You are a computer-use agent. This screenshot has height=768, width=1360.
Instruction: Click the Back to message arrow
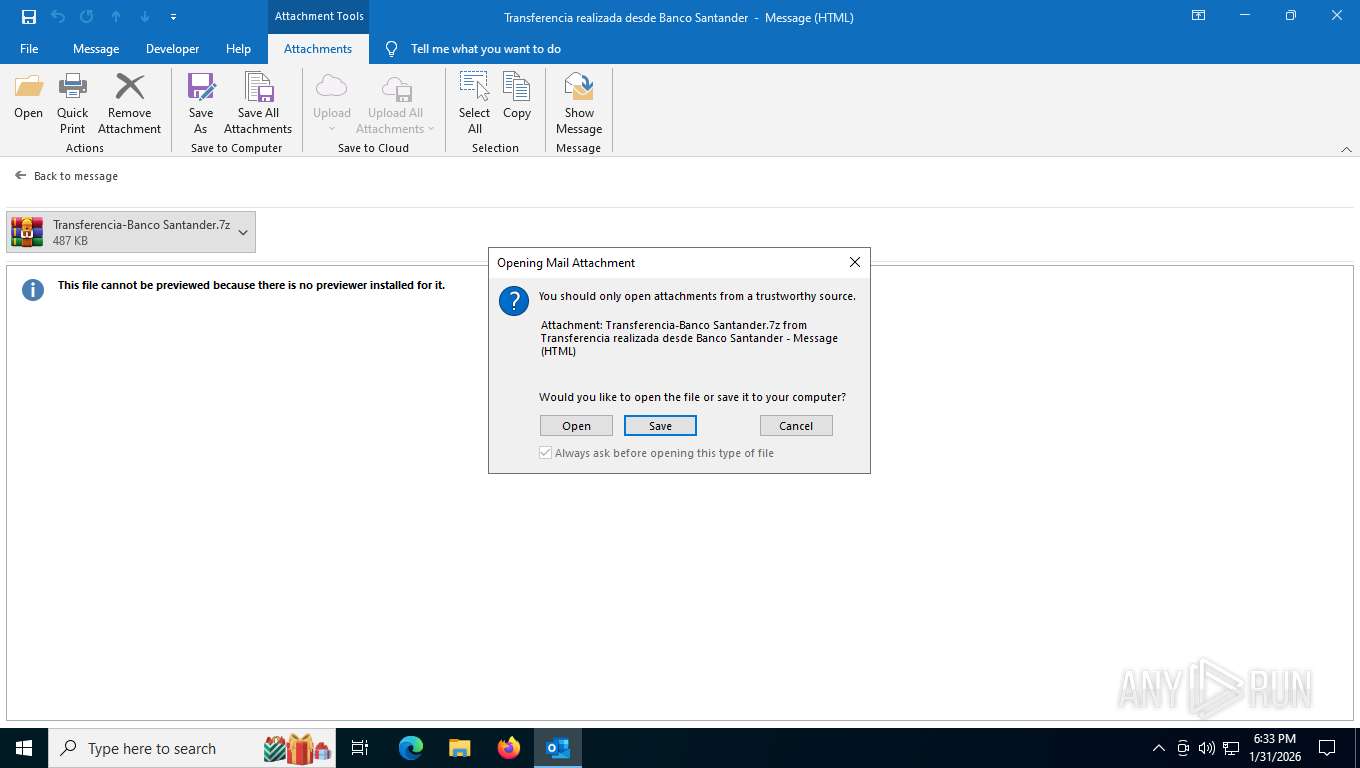20,175
